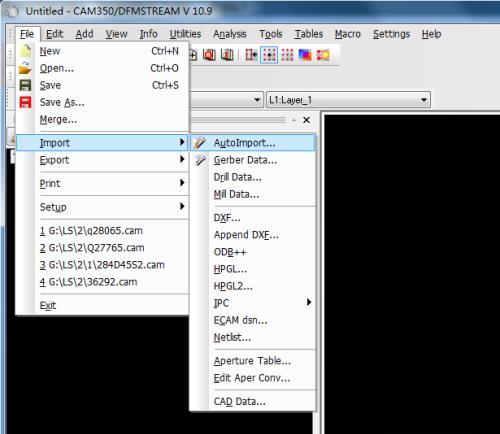
Task: Click the object snap toolbar icon
Action: click(x=251, y=55)
